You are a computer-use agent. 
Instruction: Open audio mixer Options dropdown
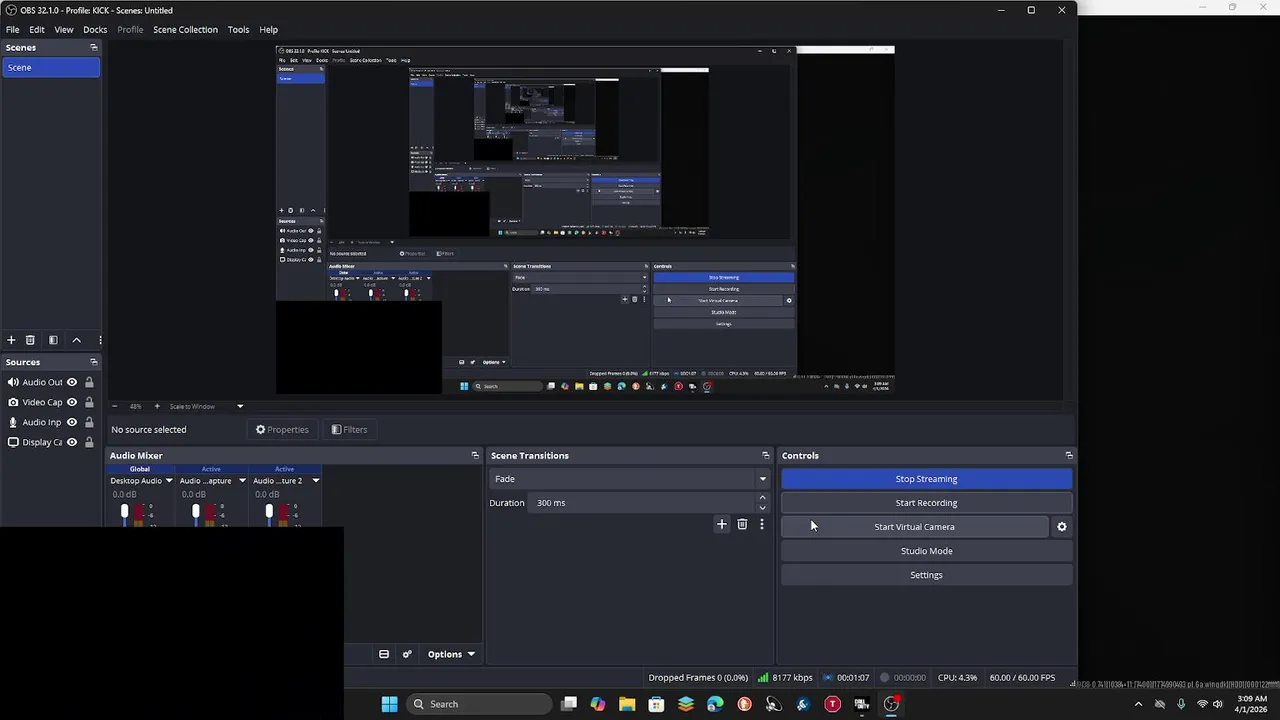(x=451, y=654)
